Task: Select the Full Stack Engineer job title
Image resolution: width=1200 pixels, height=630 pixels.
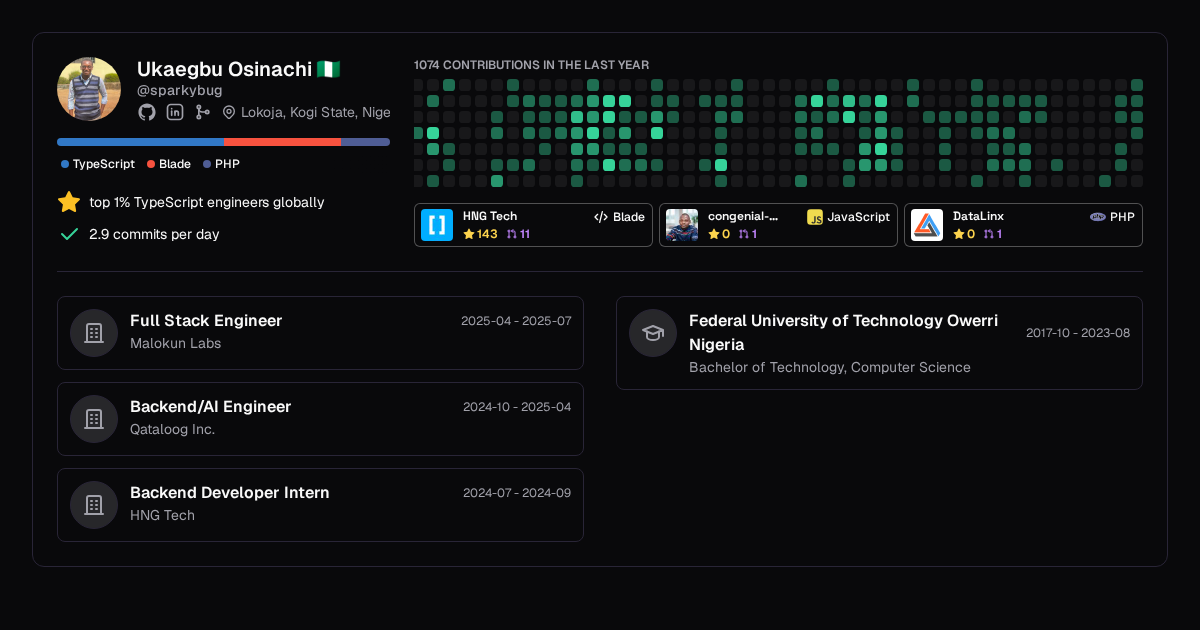Action: click(206, 321)
